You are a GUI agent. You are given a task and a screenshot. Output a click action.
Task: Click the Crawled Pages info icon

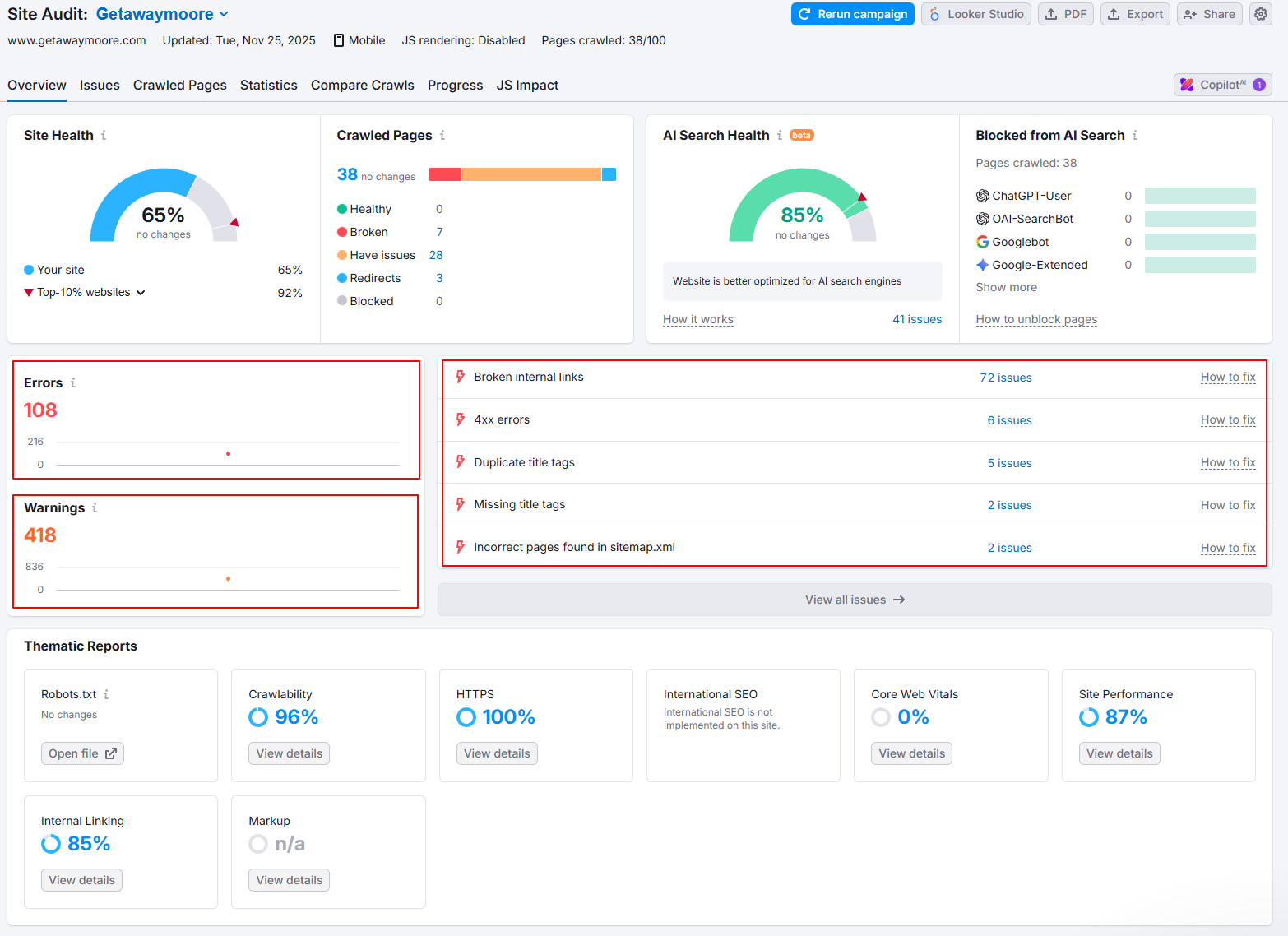[442, 135]
